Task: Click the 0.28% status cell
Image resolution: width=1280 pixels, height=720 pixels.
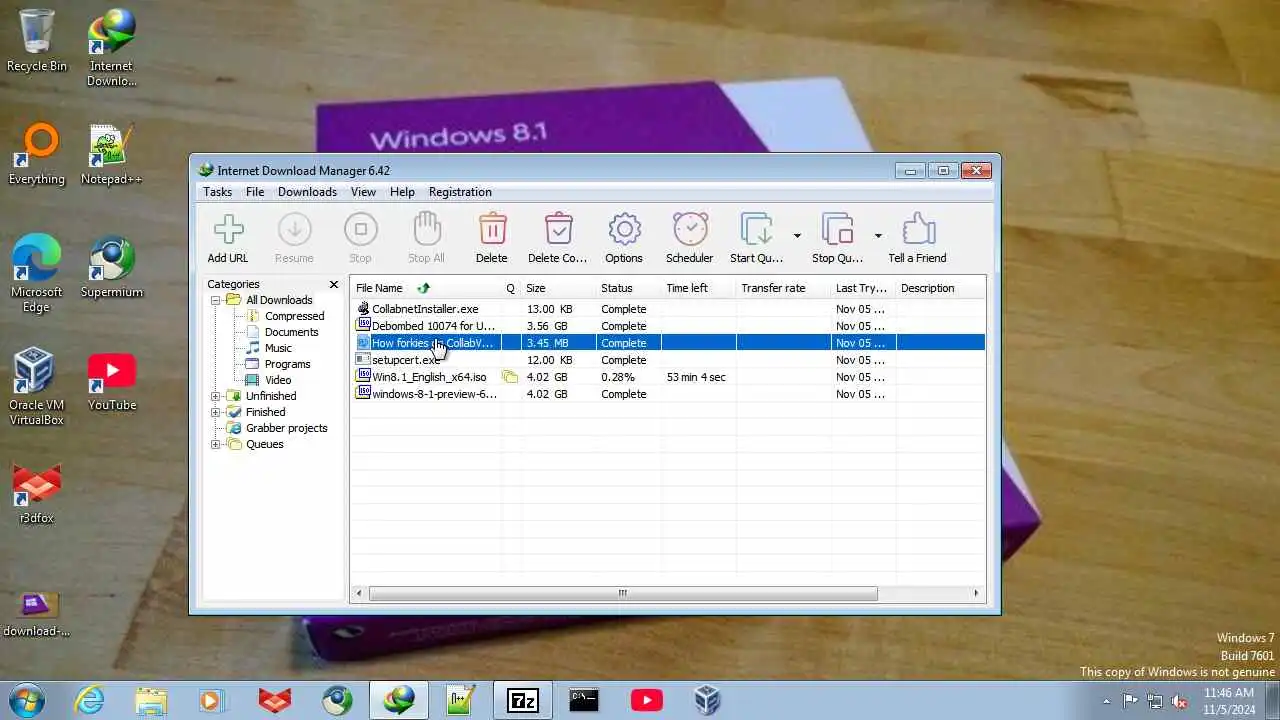Action: [618, 377]
